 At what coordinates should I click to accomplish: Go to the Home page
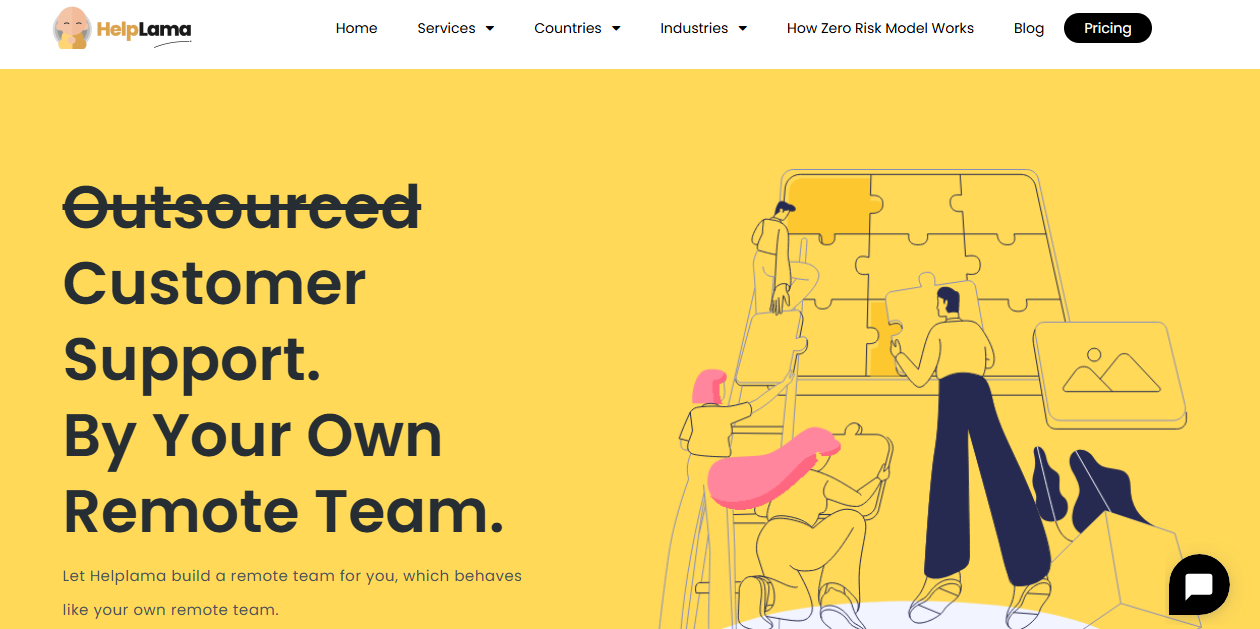356,28
